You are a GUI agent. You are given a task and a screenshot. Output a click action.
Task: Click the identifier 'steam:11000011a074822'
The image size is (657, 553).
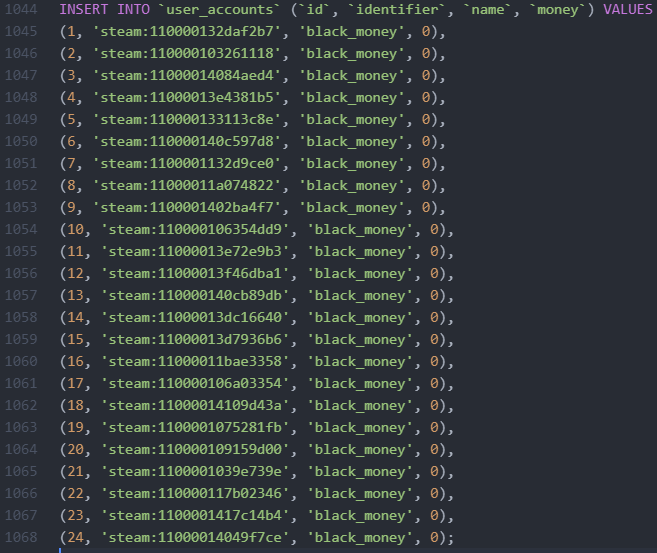pos(187,185)
